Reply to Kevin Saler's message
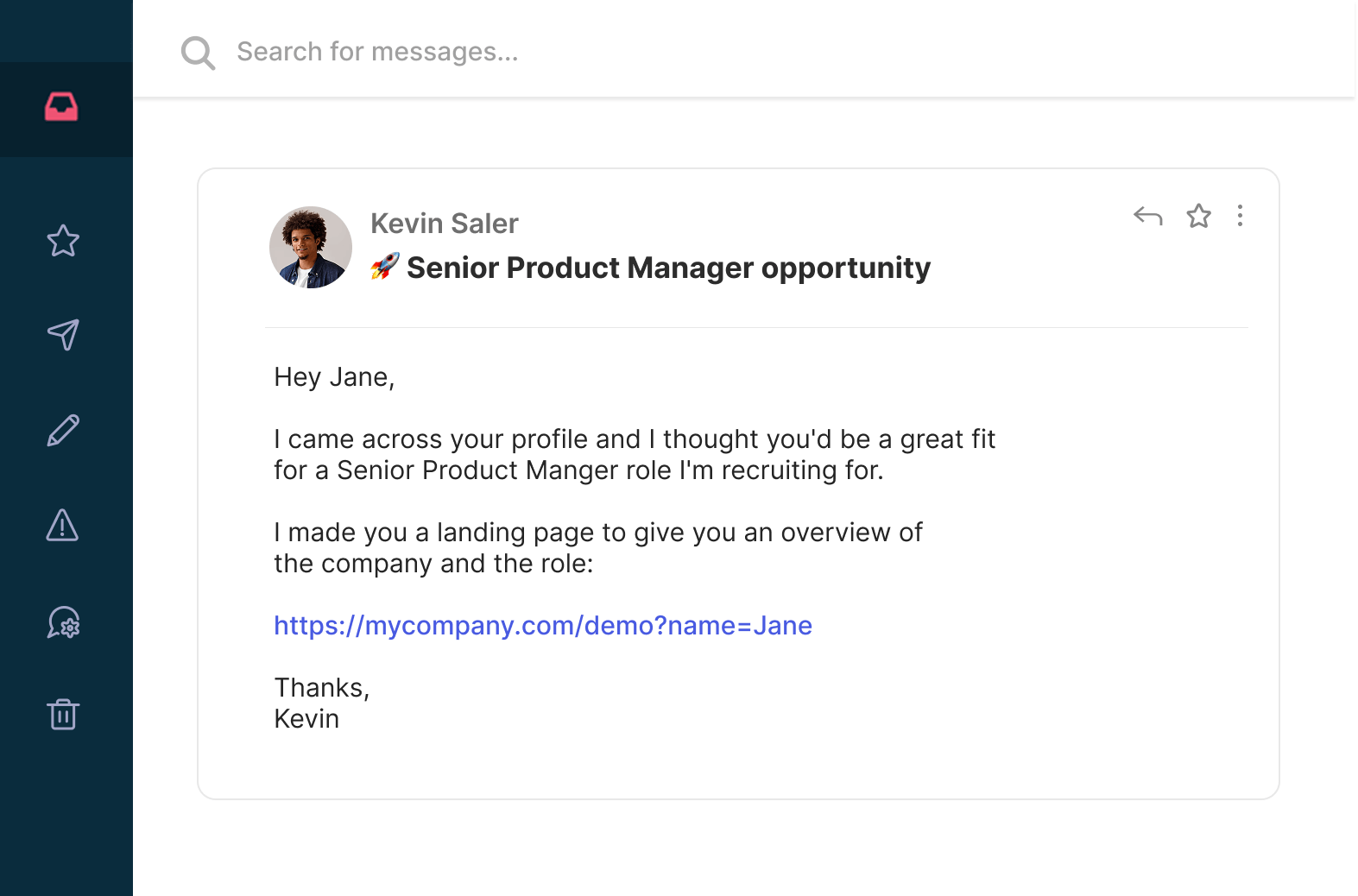The image size is (1358, 896). click(x=1147, y=217)
